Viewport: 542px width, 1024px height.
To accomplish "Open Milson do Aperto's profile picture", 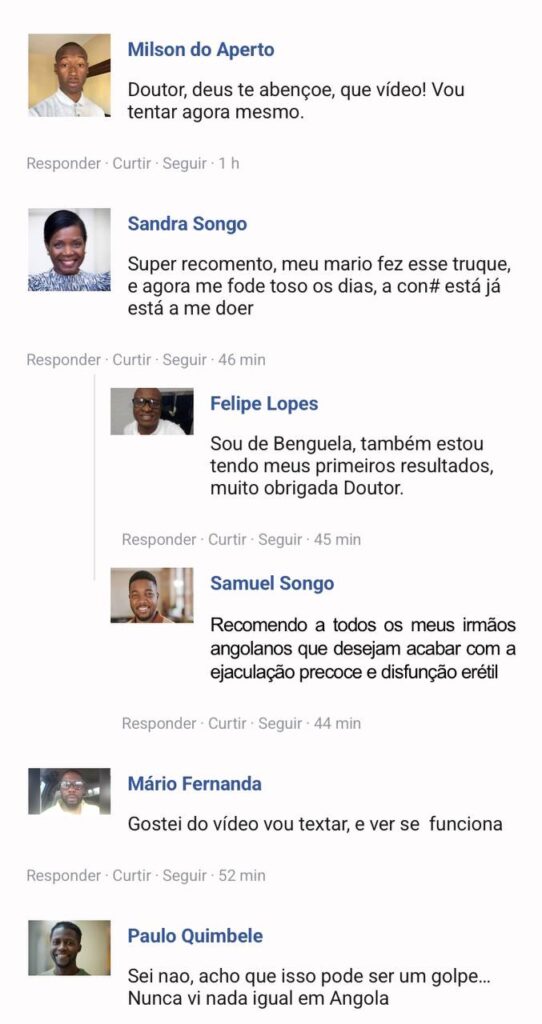I will click(69, 75).
